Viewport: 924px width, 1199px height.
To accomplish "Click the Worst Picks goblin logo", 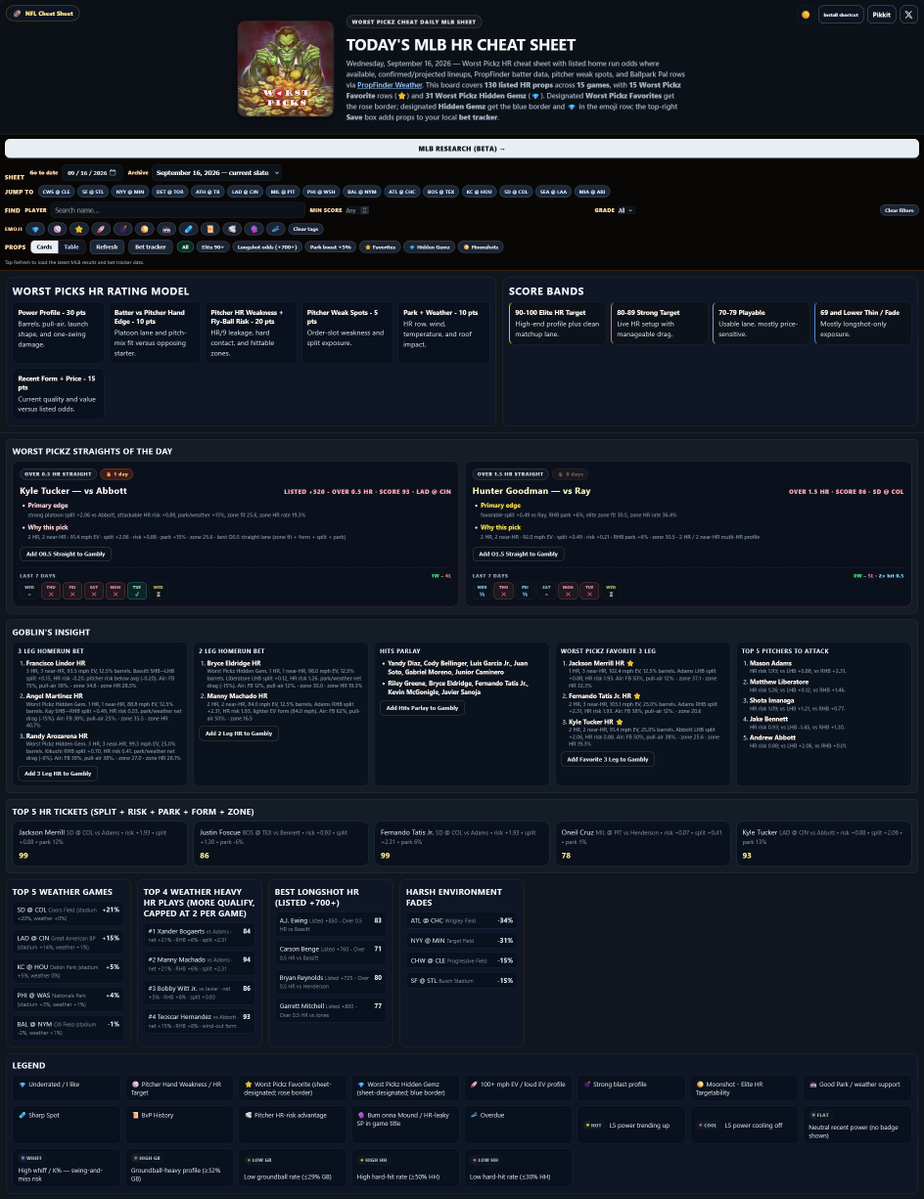I will [285, 69].
